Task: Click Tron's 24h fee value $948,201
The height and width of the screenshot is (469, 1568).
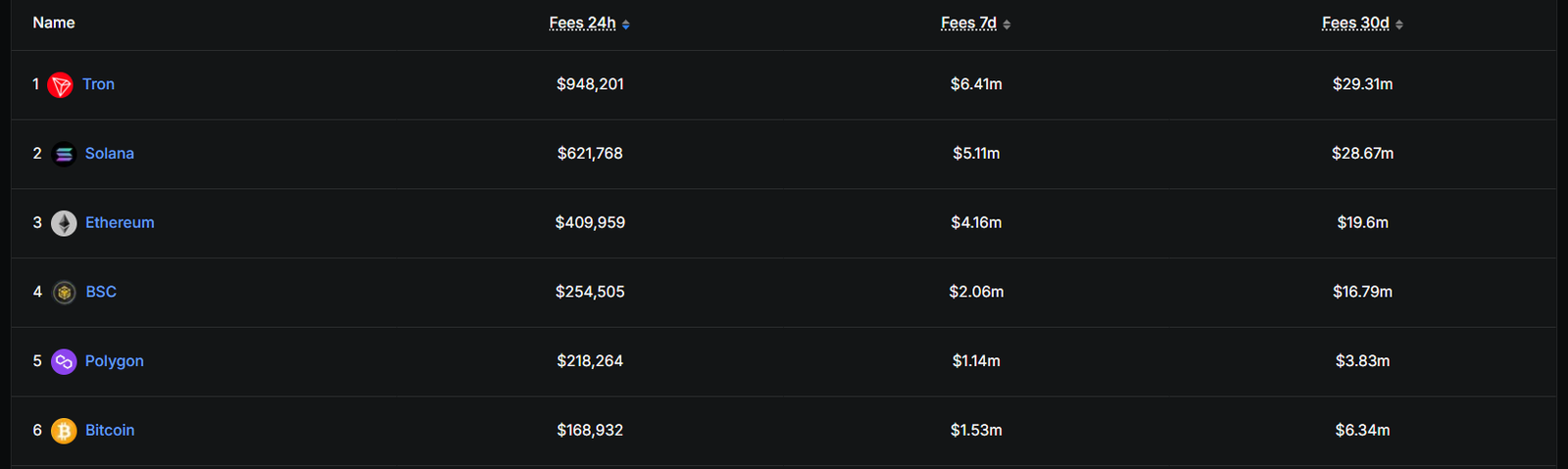Action: pos(590,84)
